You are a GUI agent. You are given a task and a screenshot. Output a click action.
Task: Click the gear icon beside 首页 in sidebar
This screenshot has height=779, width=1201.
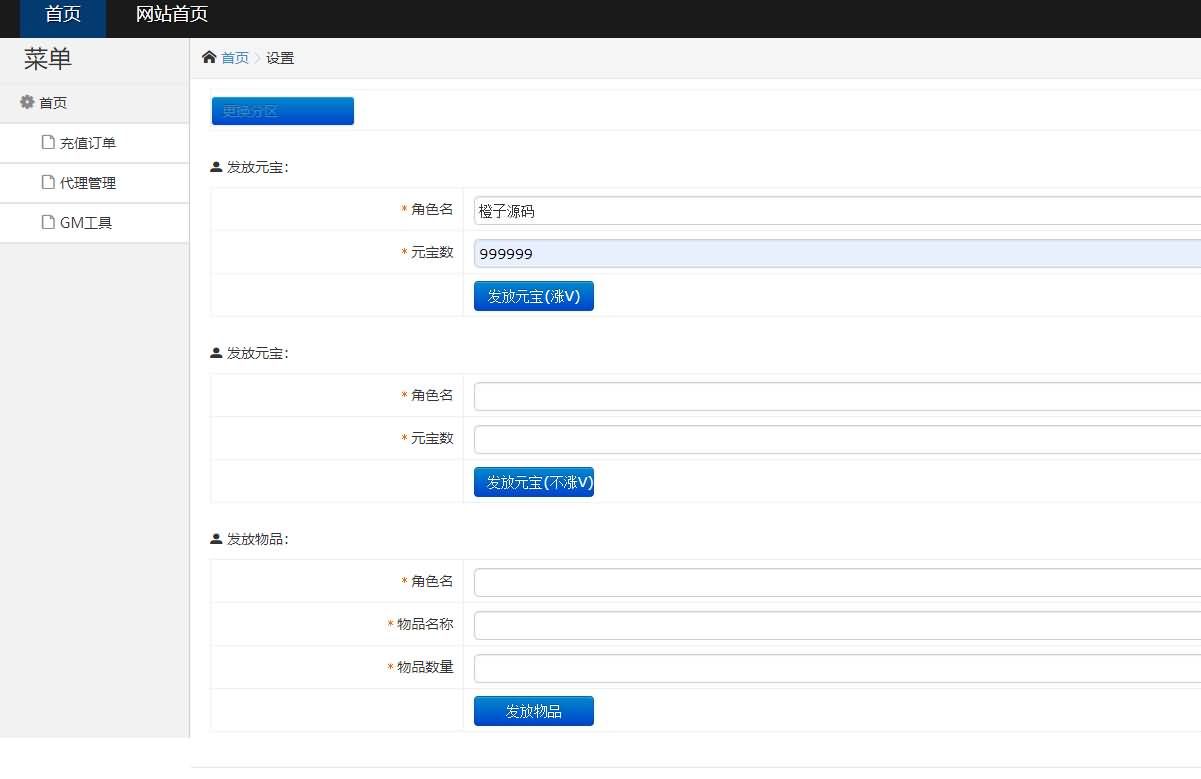(x=27, y=102)
